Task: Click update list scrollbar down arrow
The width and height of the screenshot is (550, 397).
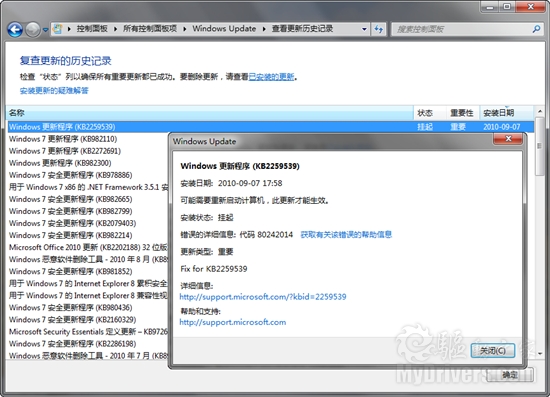Action: [539, 354]
